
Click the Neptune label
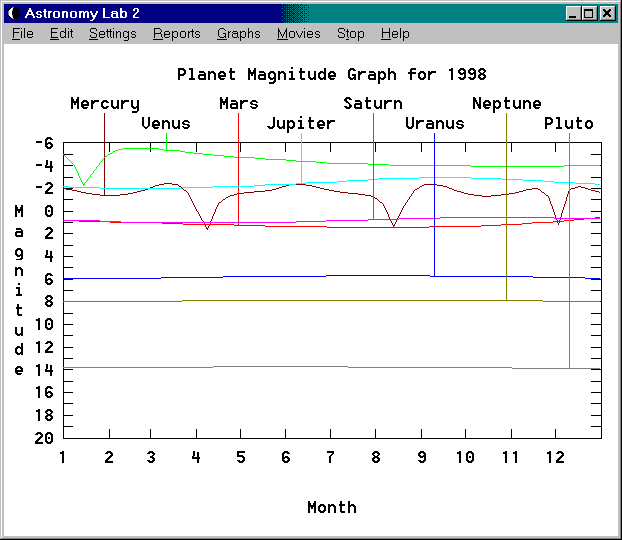click(507, 104)
